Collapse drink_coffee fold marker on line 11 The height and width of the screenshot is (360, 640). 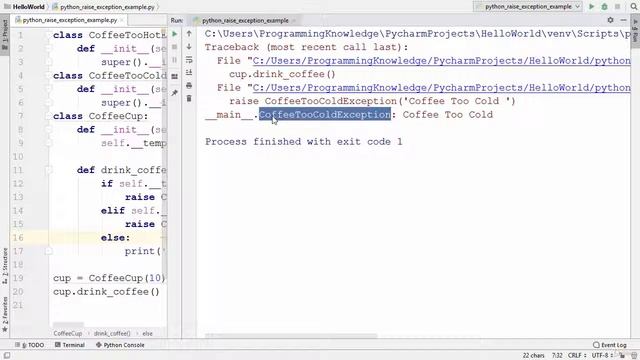pos(48,170)
